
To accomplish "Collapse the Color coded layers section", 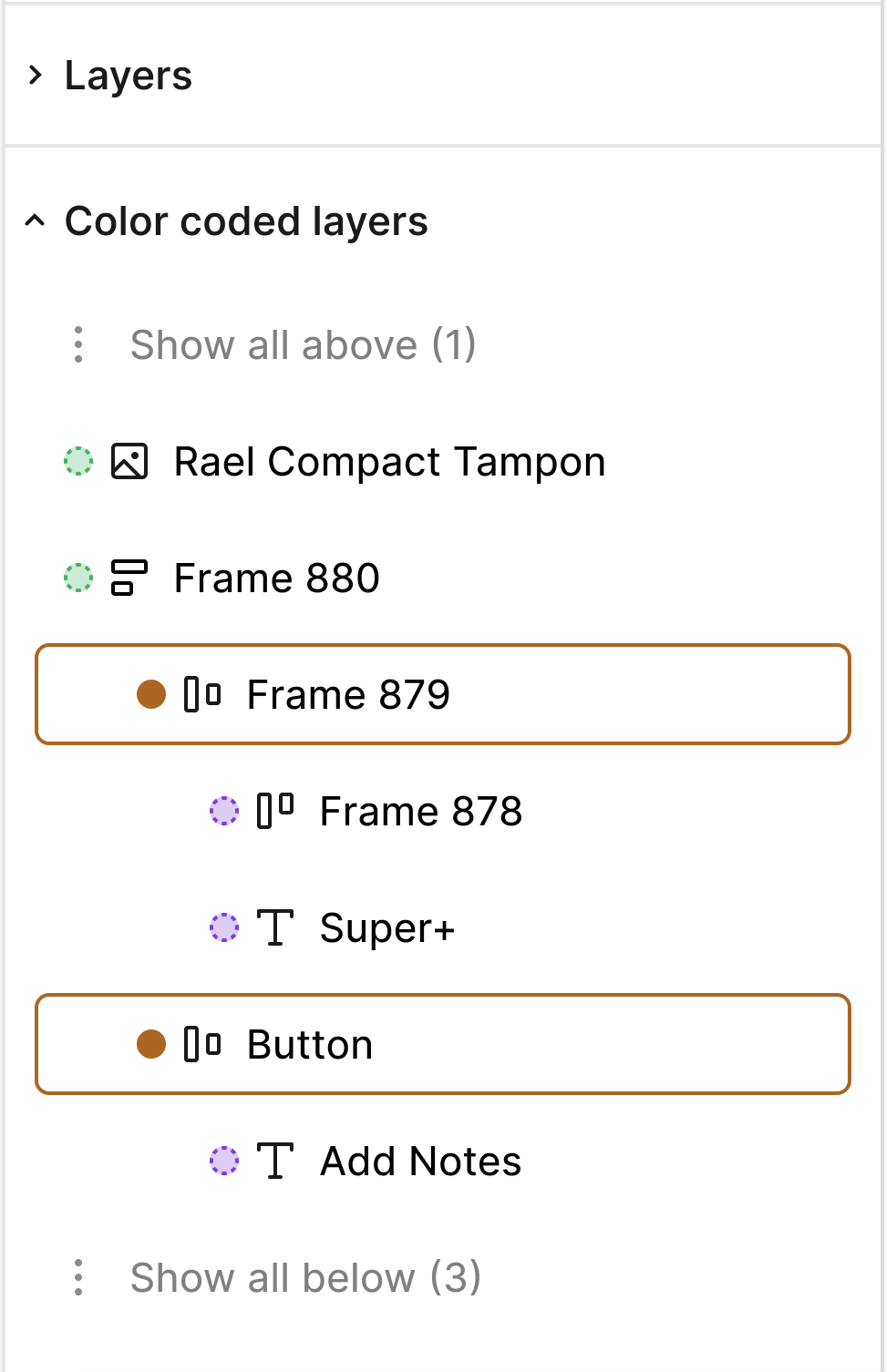I will [35, 220].
